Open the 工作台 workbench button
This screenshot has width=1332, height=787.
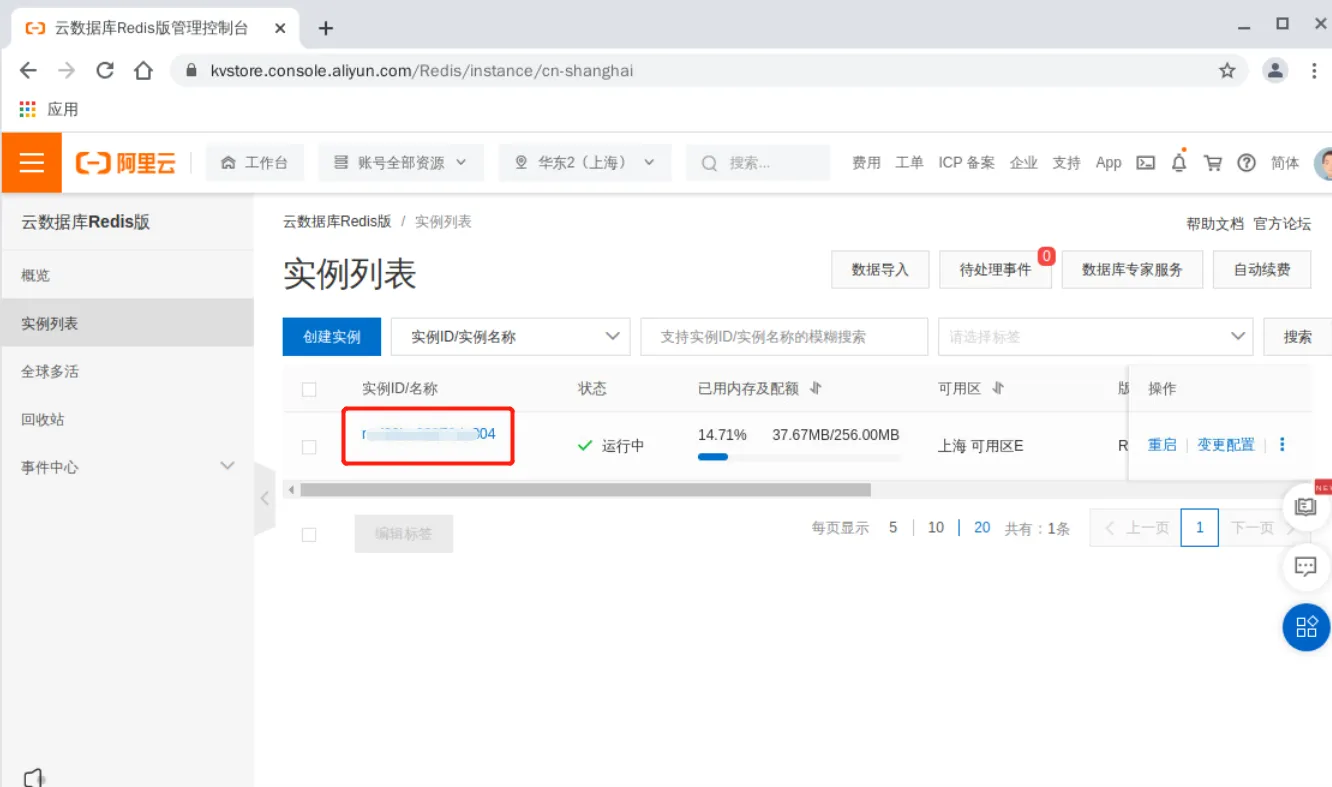[255, 163]
